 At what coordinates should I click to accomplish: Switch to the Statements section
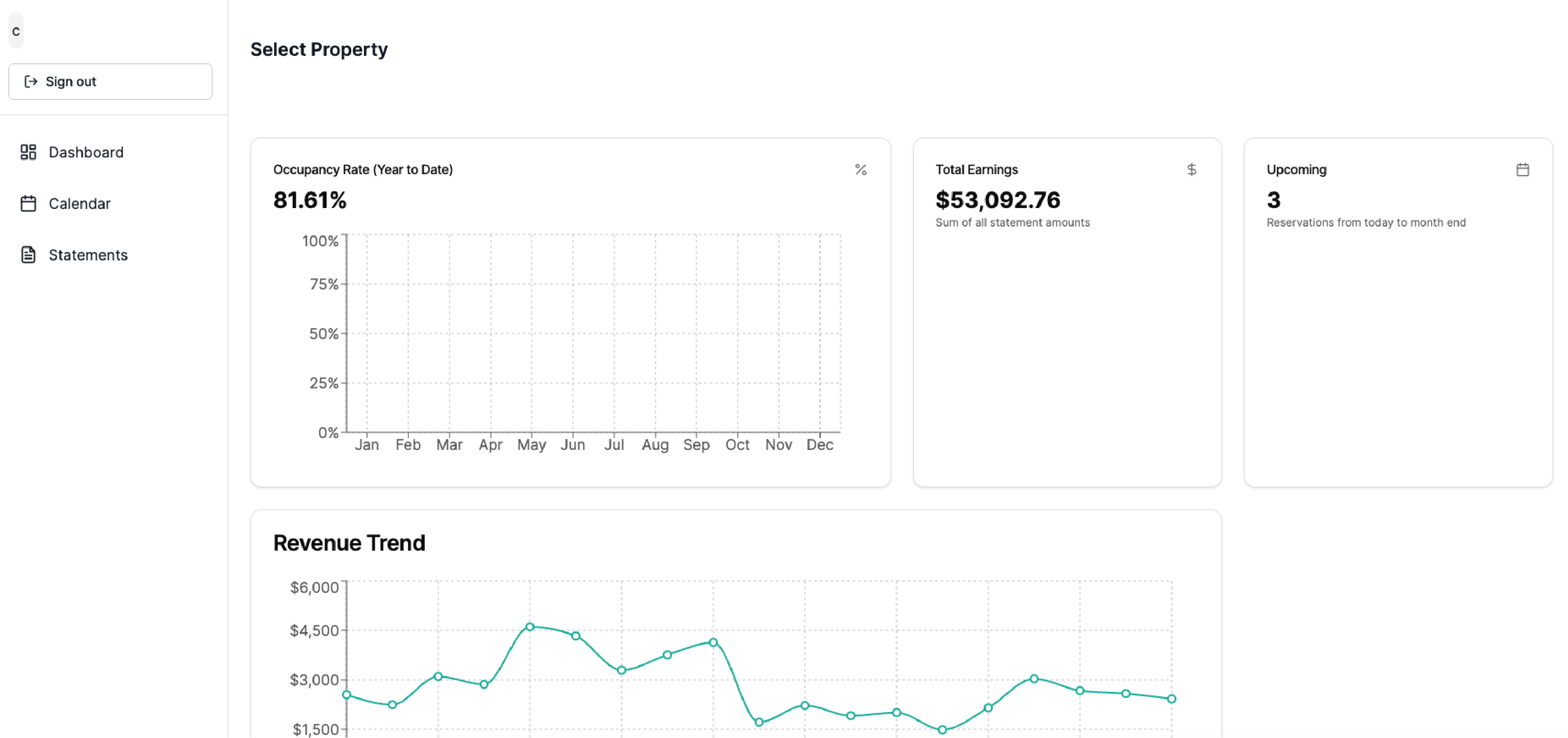point(88,254)
